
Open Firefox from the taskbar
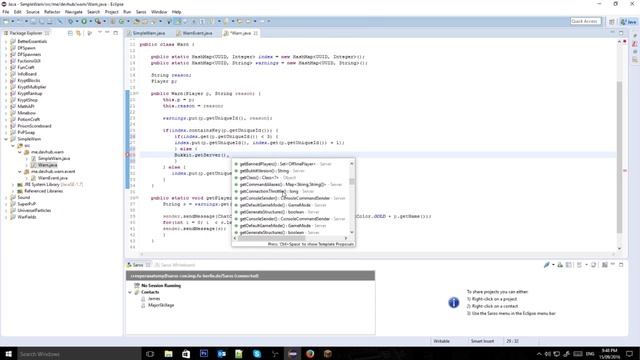pyautogui.click(x=310, y=354)
